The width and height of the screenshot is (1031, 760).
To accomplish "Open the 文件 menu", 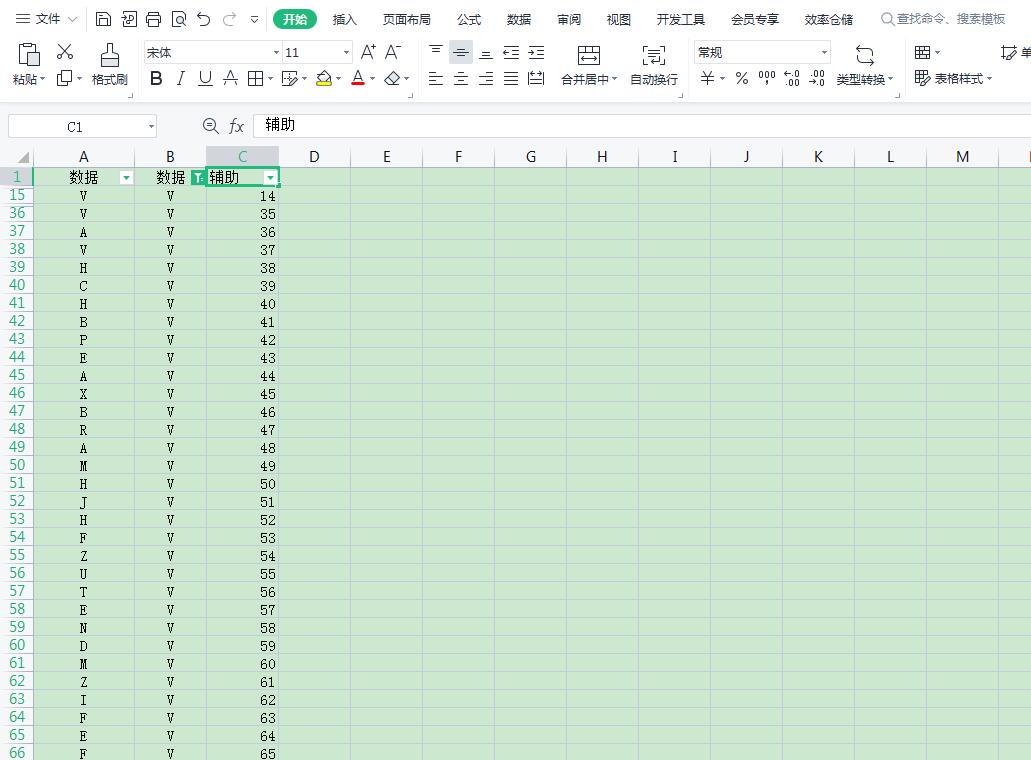I will tap(46, 19).
